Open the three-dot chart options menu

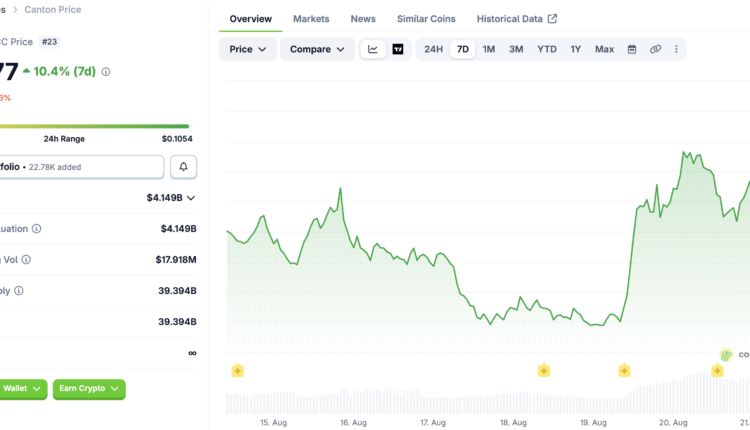pyautogui.click(x=676, y=49)
